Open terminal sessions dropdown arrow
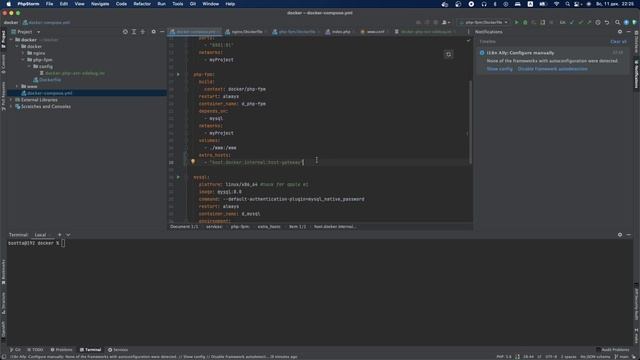Screen dimensions: 640x360 (68, 235)
